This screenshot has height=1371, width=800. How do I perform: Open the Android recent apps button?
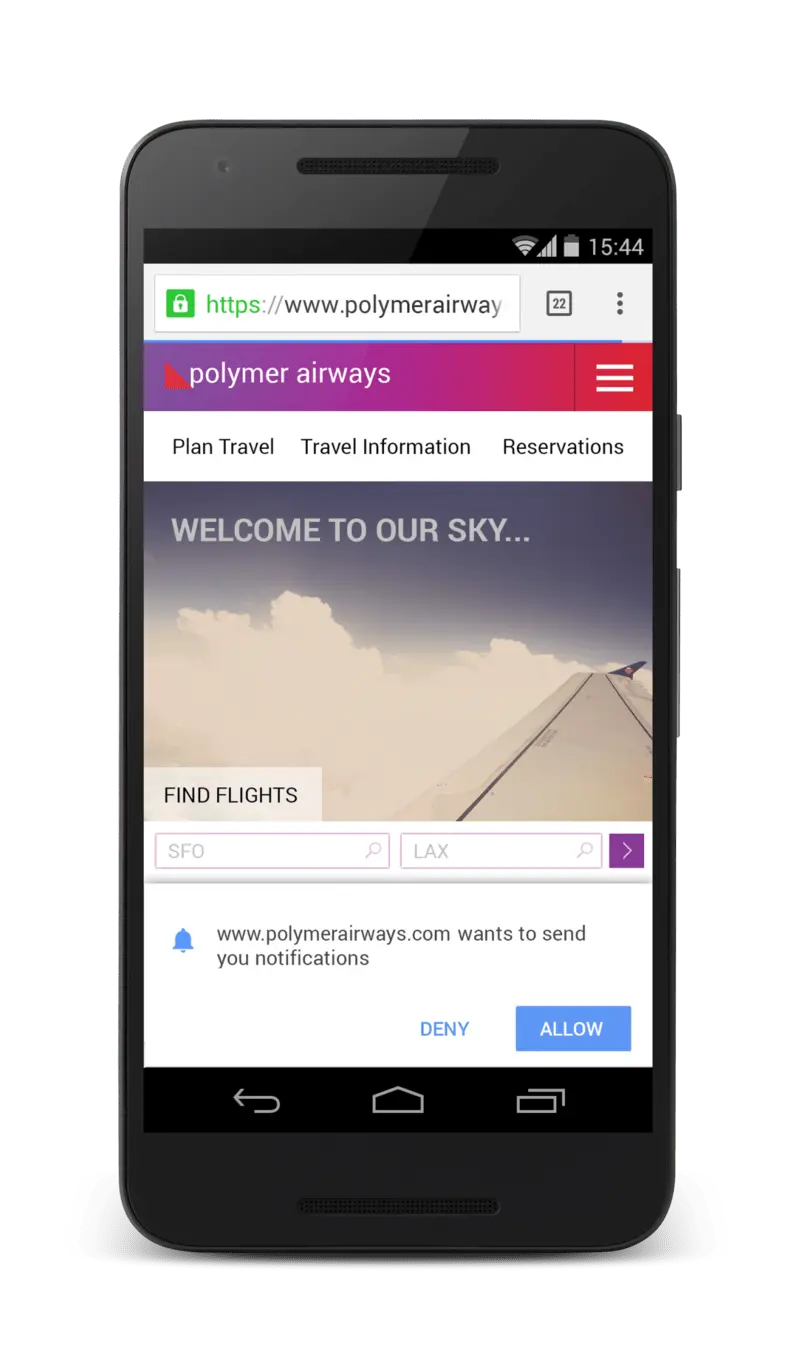[541, 1100]
